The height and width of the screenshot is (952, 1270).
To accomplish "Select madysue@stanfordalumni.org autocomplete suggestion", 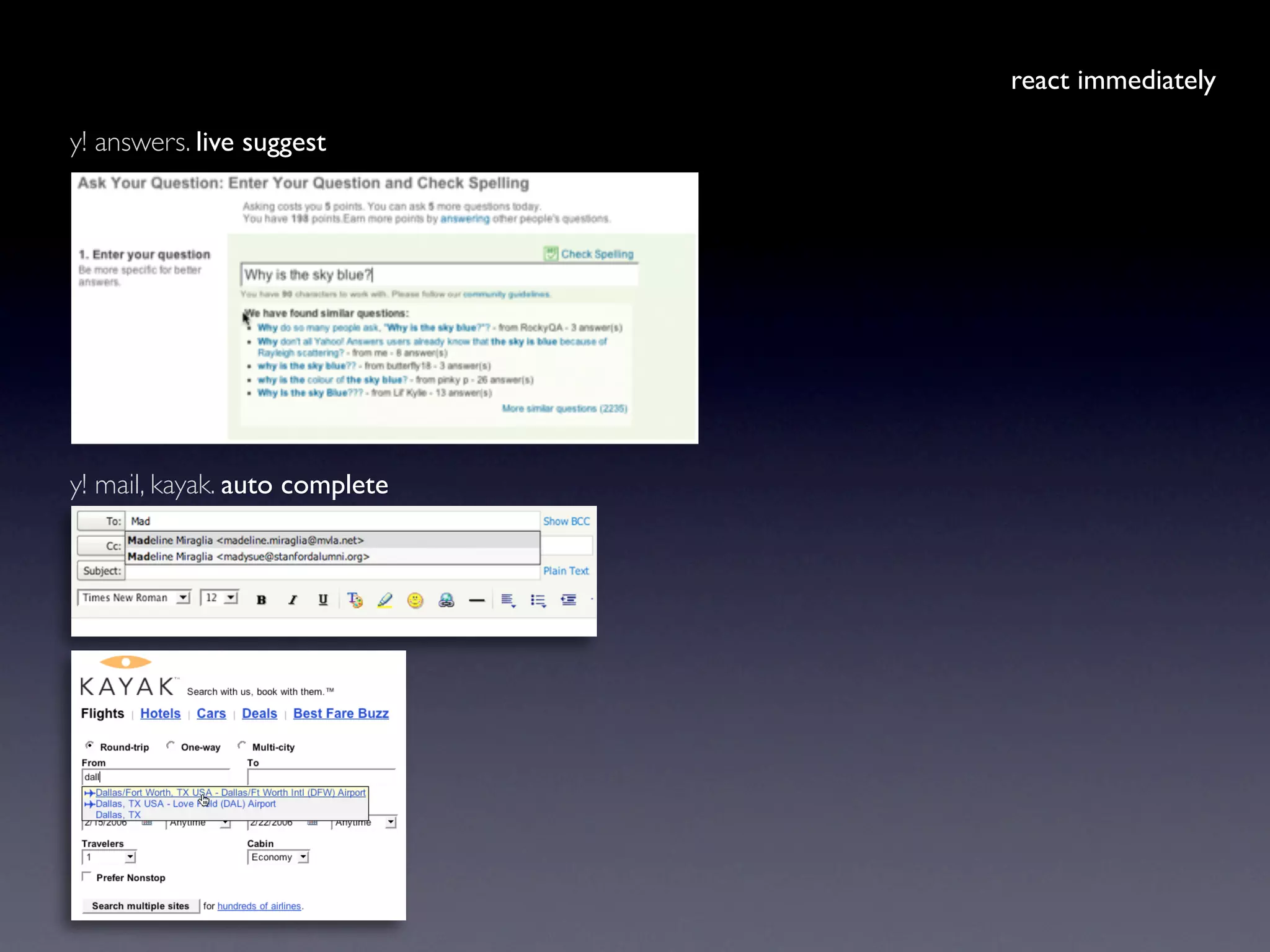I will coord(333,557).
